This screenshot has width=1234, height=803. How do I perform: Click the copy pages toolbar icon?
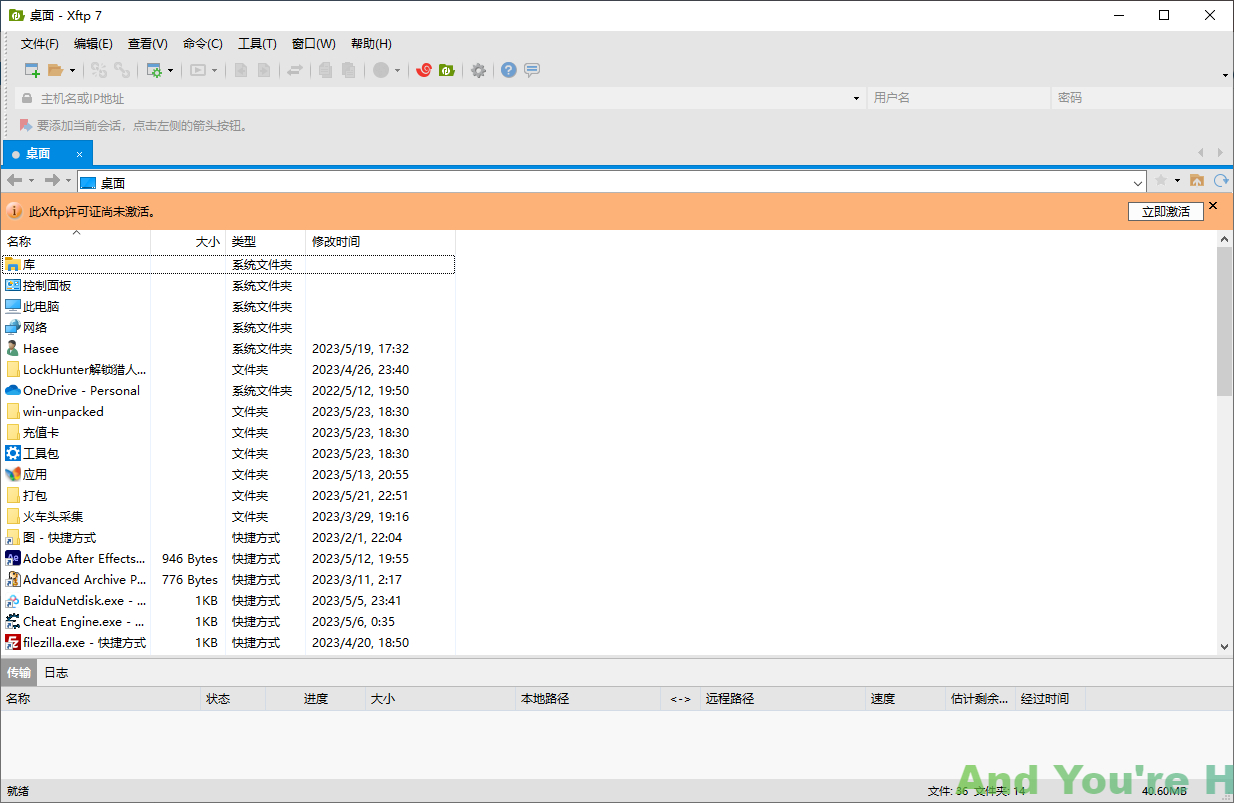coord(325,70)
